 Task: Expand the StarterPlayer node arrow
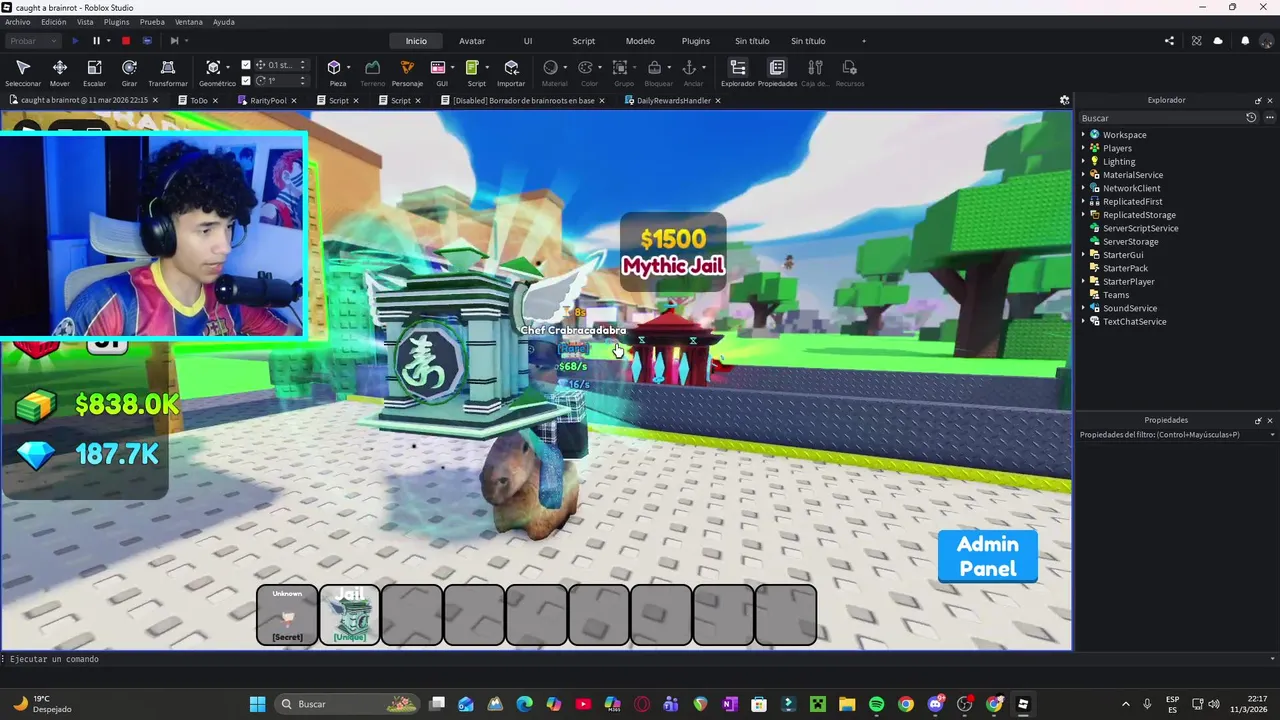(1083, 282)
